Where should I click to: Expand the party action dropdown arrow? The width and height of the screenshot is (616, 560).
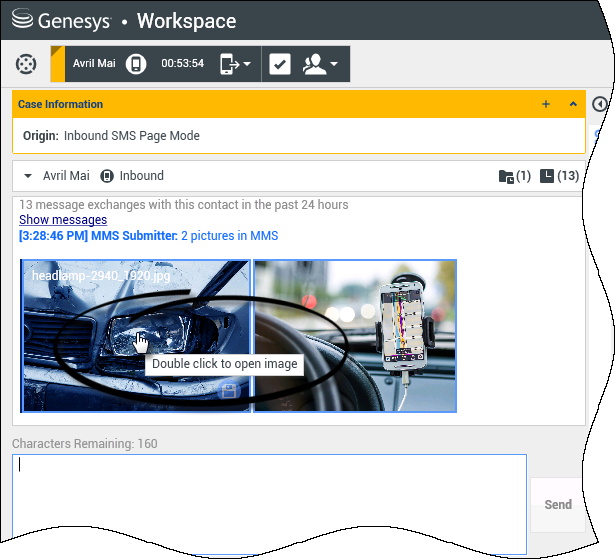(x=334, y=64)
